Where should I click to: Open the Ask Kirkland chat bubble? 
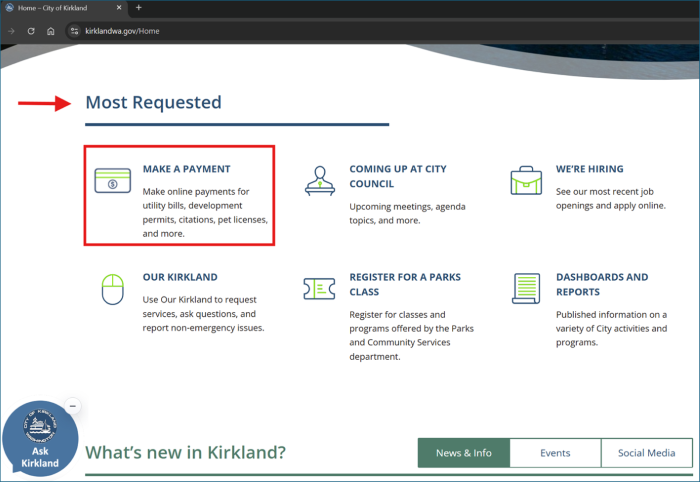click(40, 439)
